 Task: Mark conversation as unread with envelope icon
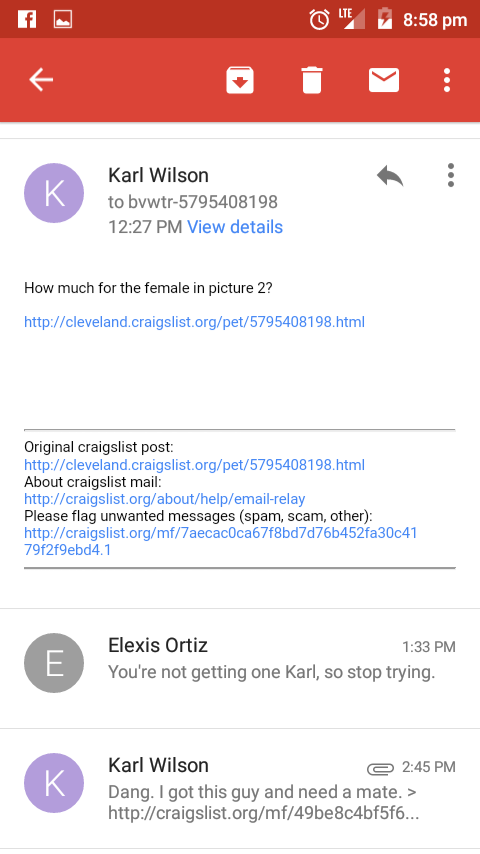(x=384, y=80)
